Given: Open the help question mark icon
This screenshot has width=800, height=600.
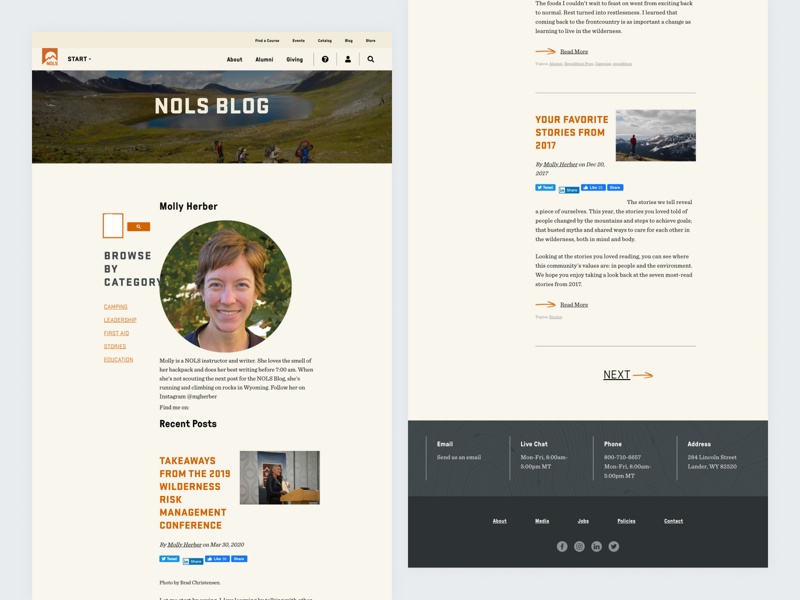Looking at the screenshot, I should click(324, 59).
